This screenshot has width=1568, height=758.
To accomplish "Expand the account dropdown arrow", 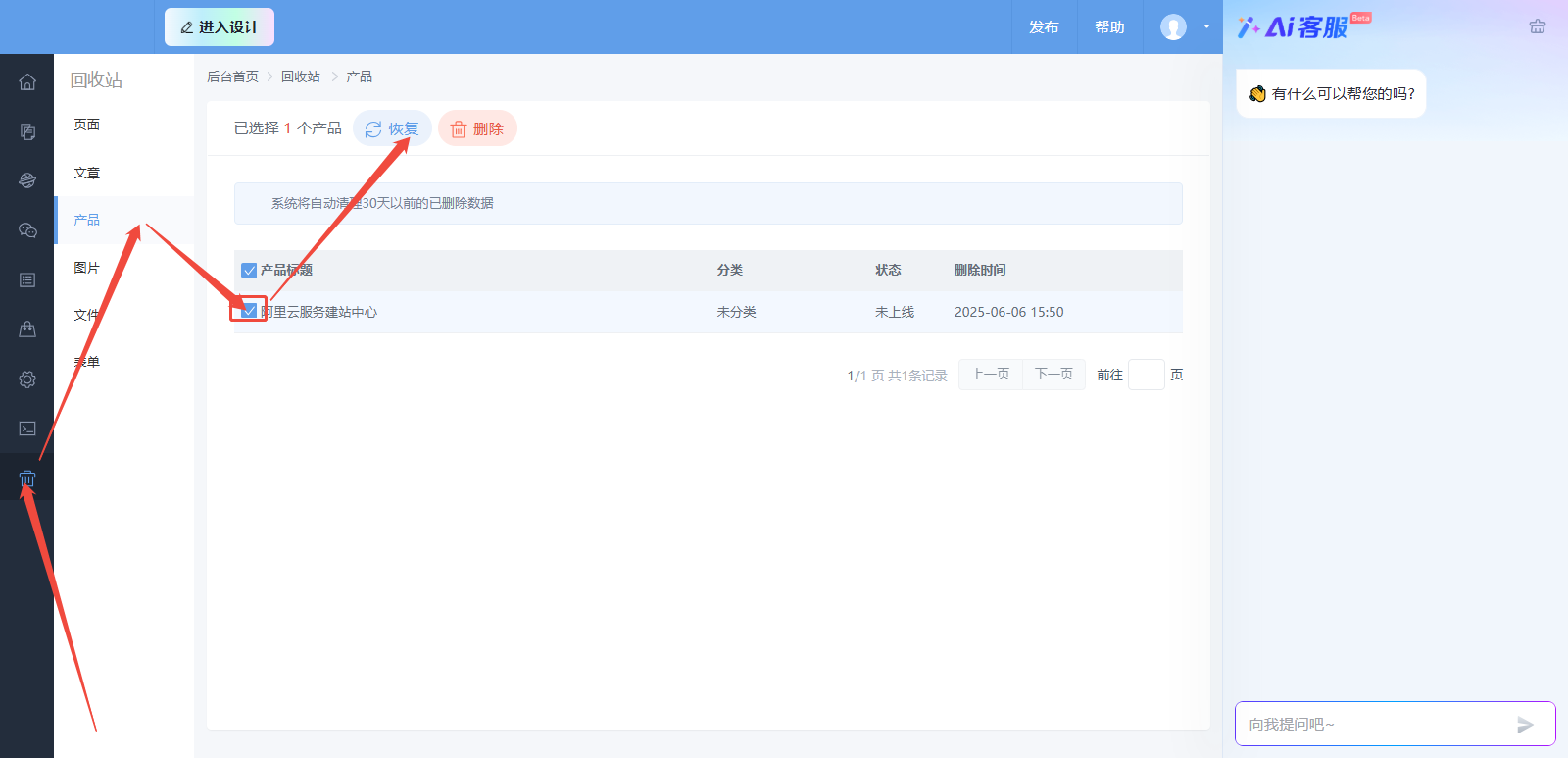I will tap(1206, 27).
